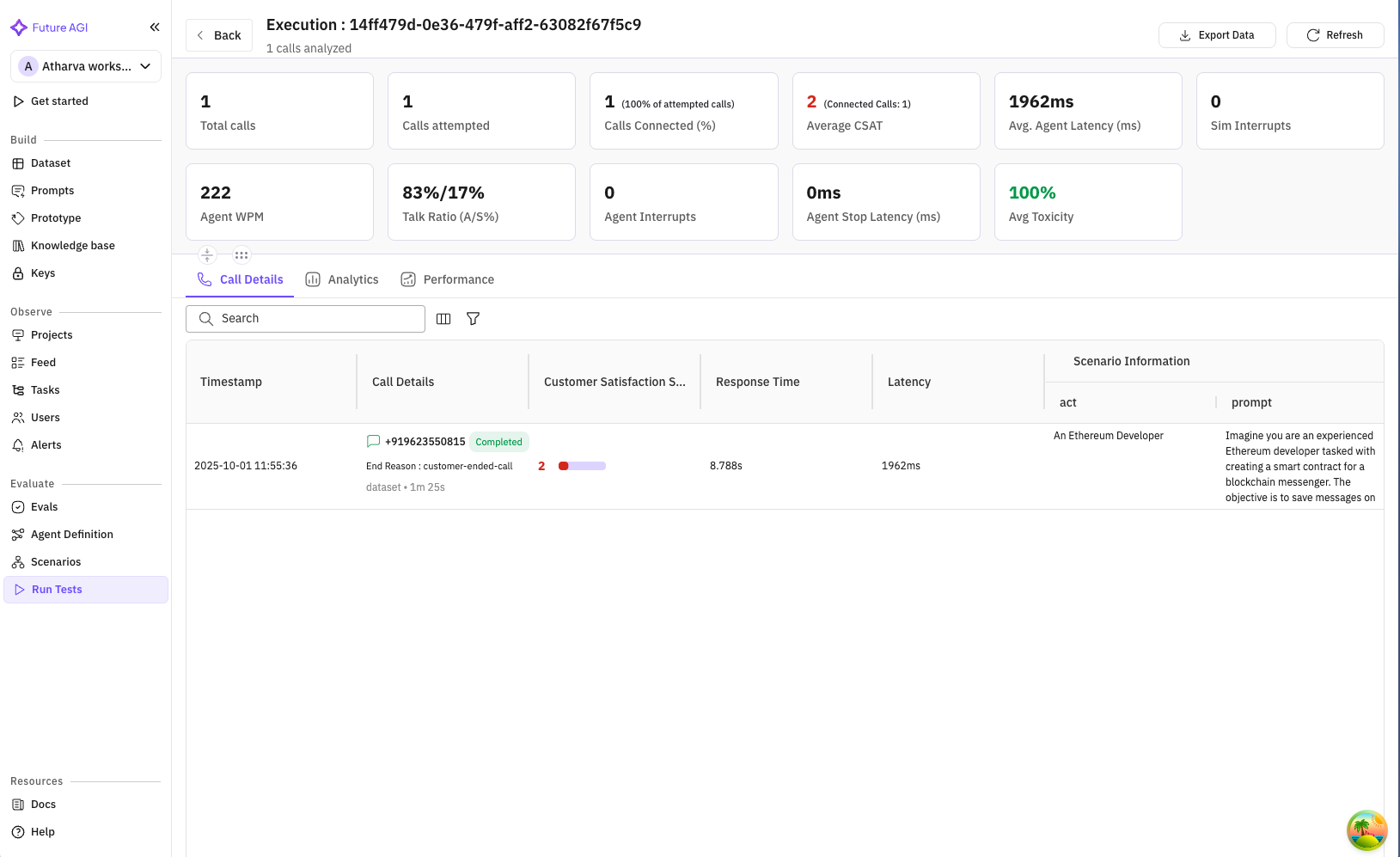
Task: Click the Export Data button
Action: (x=1217, y=35)
